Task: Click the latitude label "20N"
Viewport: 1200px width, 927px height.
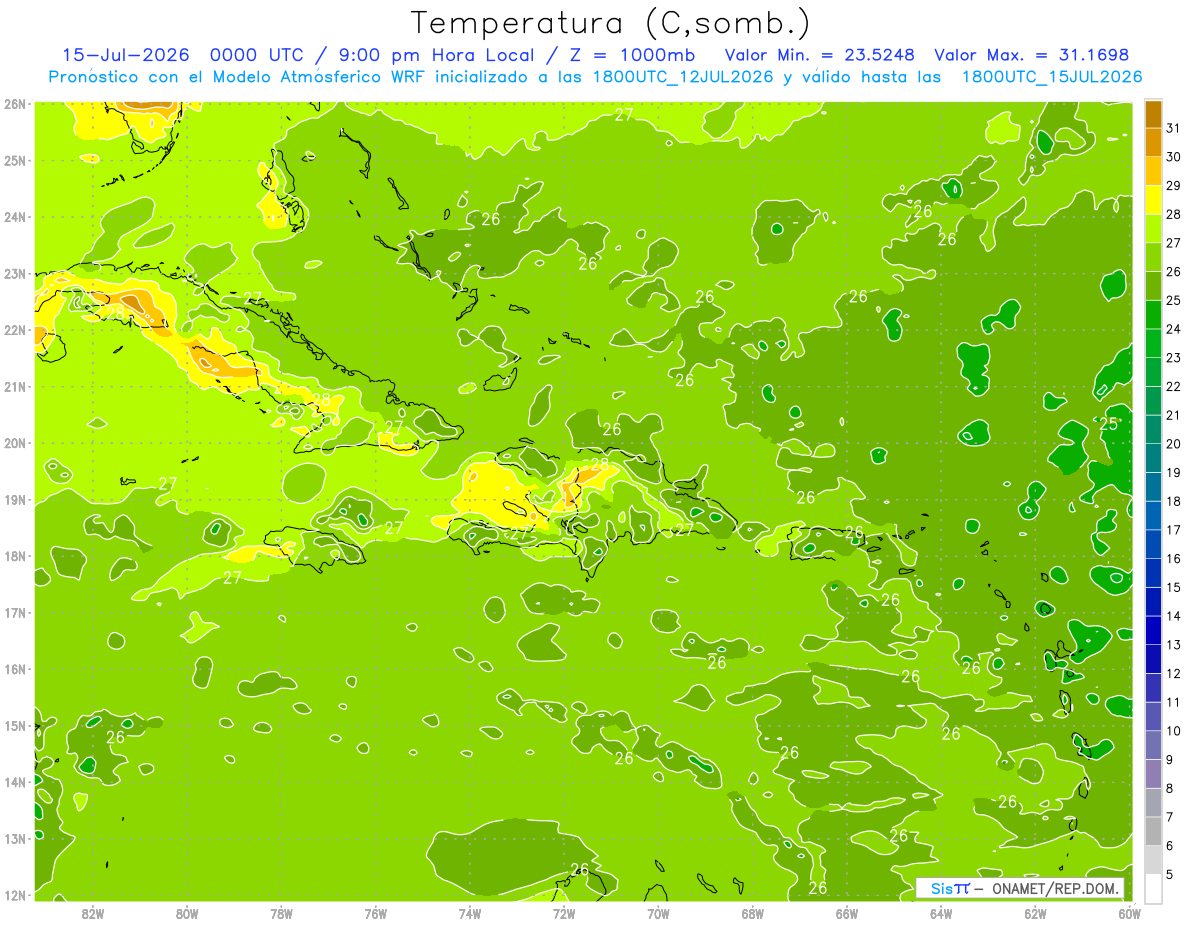Action: click(14, 443)
